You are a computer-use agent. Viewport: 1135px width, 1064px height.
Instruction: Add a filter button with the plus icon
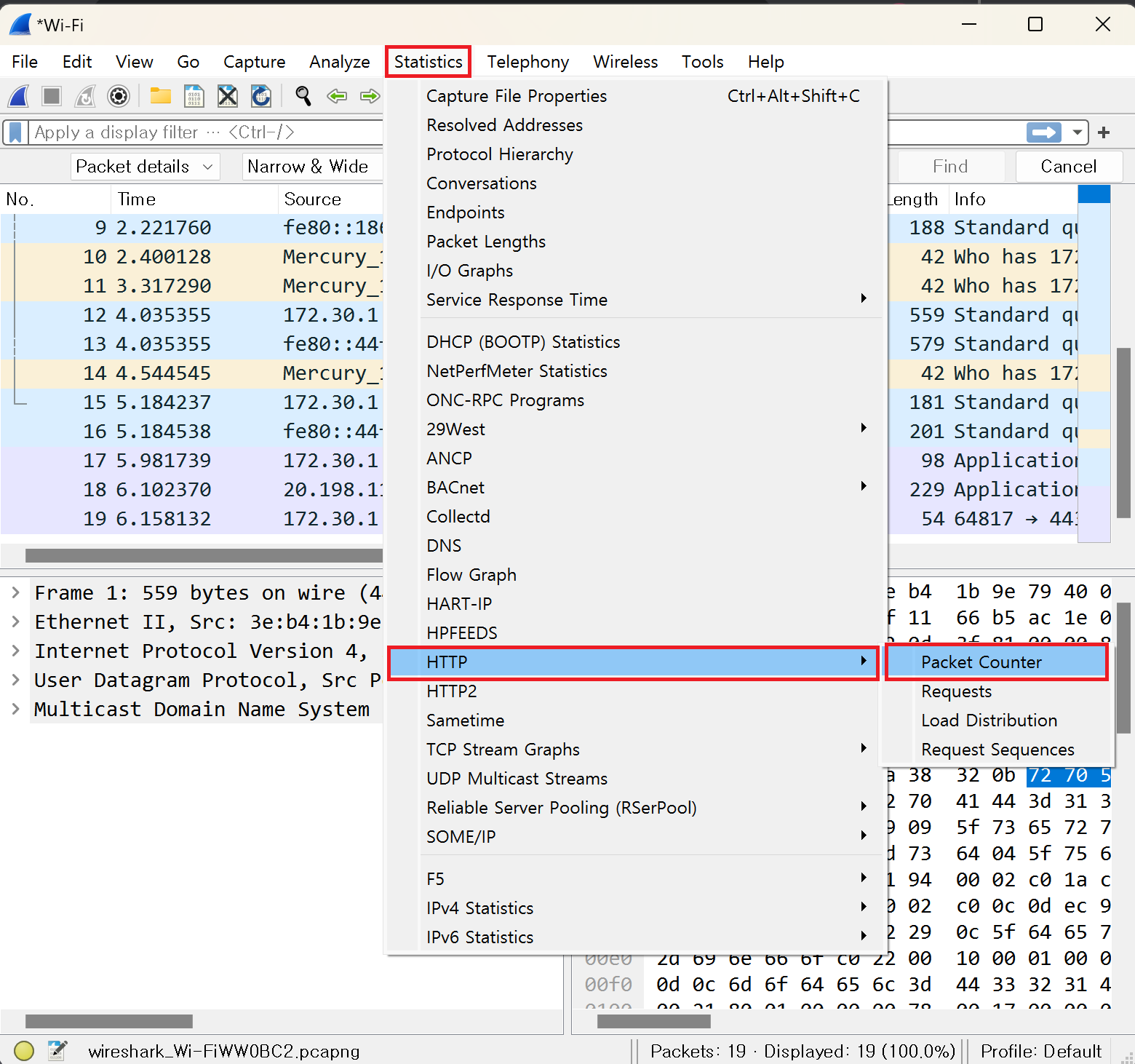click(1104, 132)
